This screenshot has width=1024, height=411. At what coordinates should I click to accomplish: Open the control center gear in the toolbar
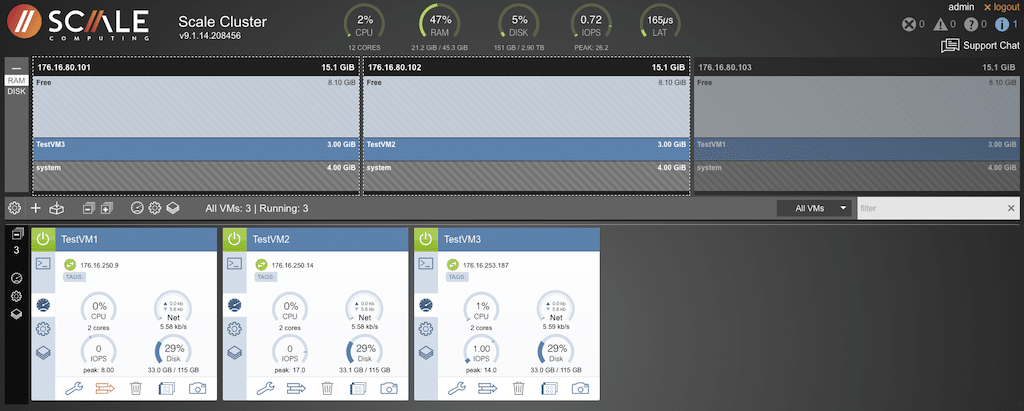pyautogui.click(x=14, y=208)
